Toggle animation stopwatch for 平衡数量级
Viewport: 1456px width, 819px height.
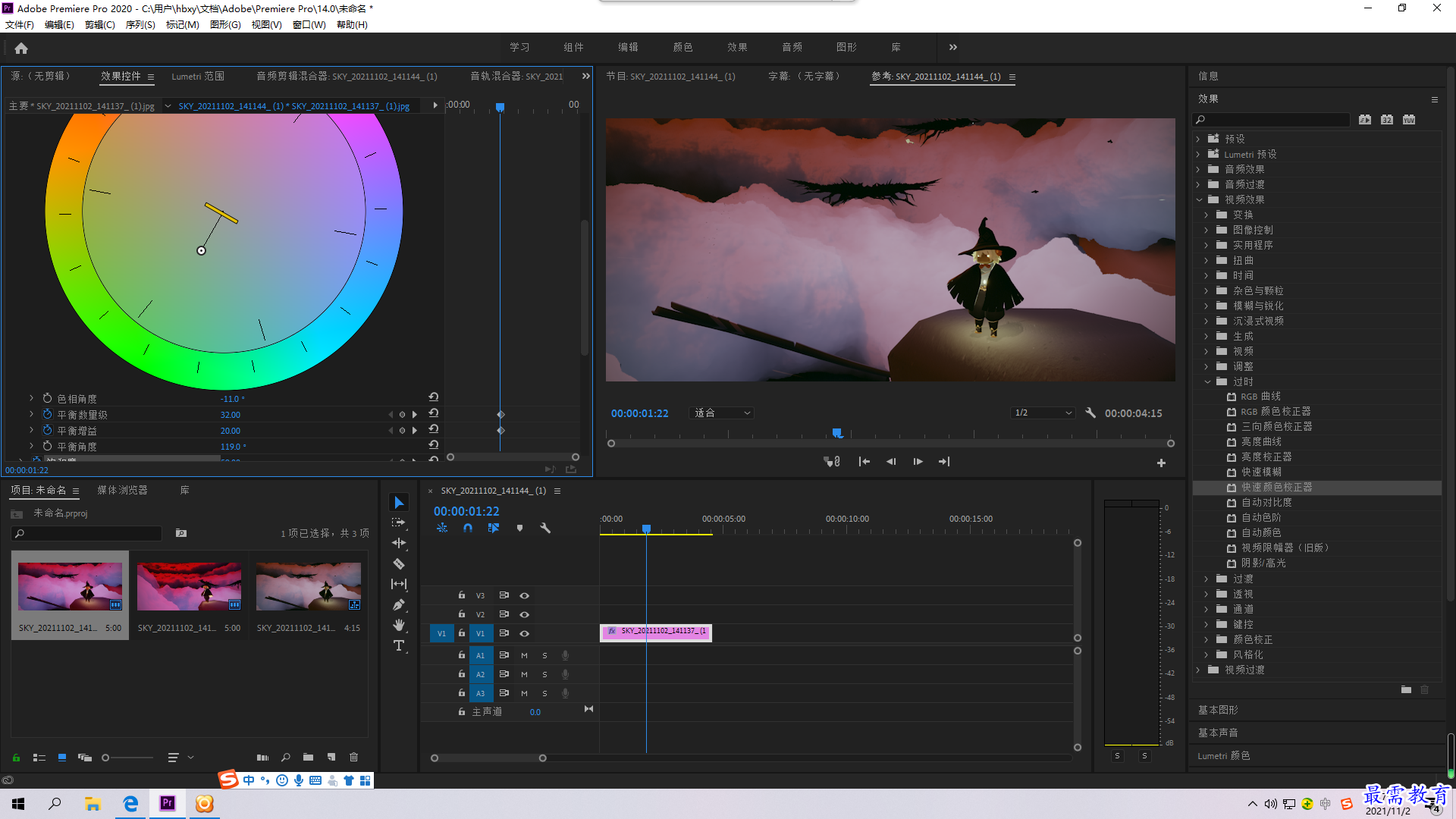click(x=47, y=414)
